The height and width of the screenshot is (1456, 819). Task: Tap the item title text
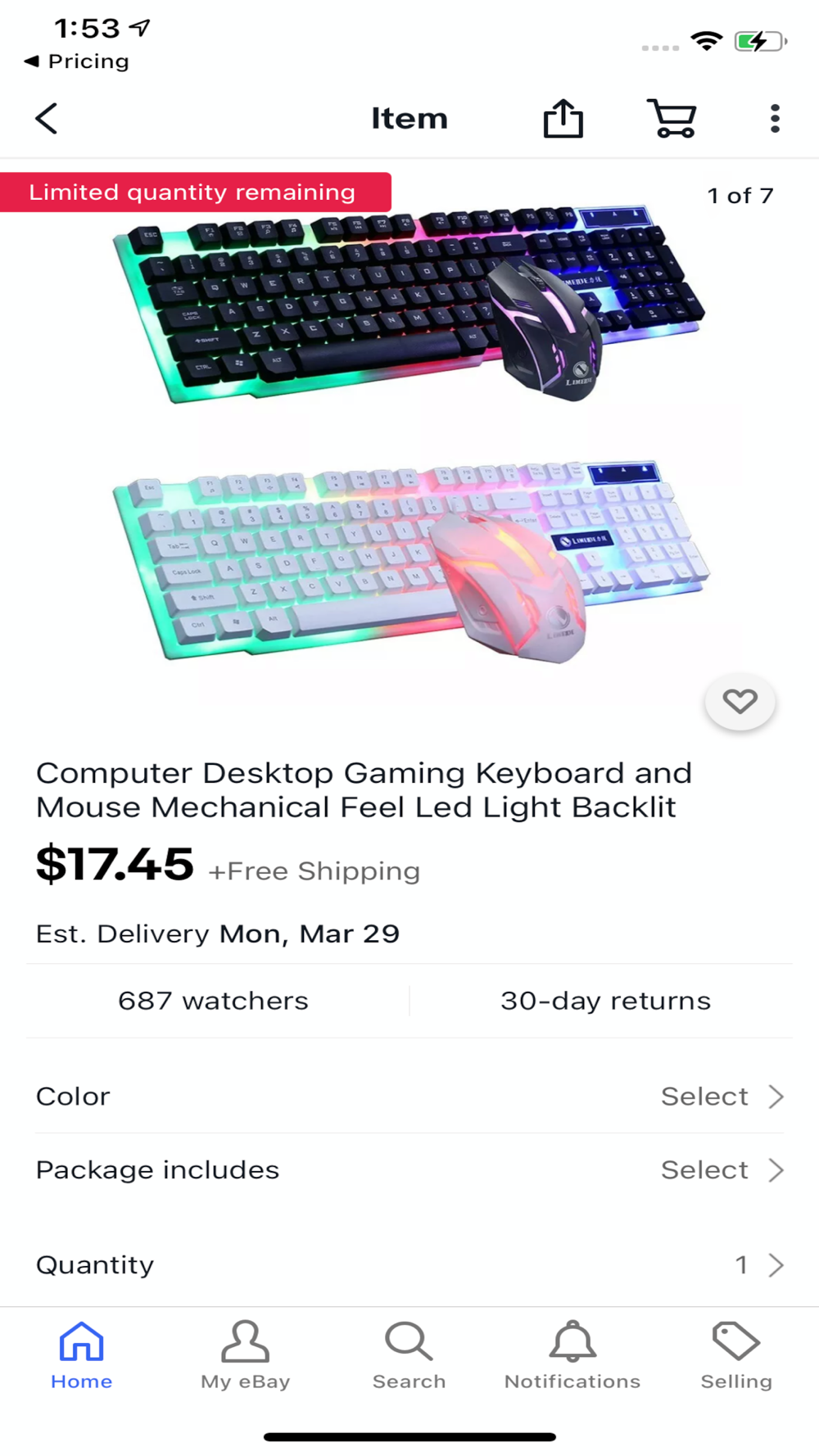pos(364,790)
